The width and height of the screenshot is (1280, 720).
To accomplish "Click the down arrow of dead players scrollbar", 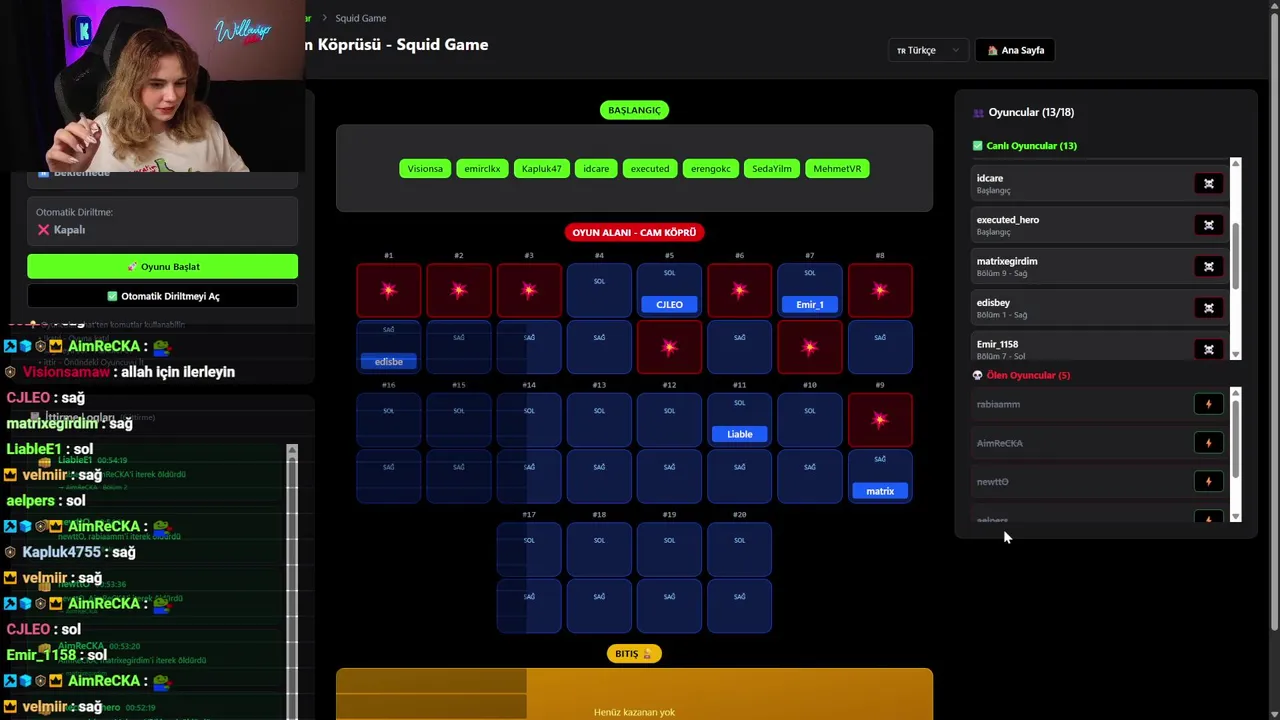I will pos(1236,516).
